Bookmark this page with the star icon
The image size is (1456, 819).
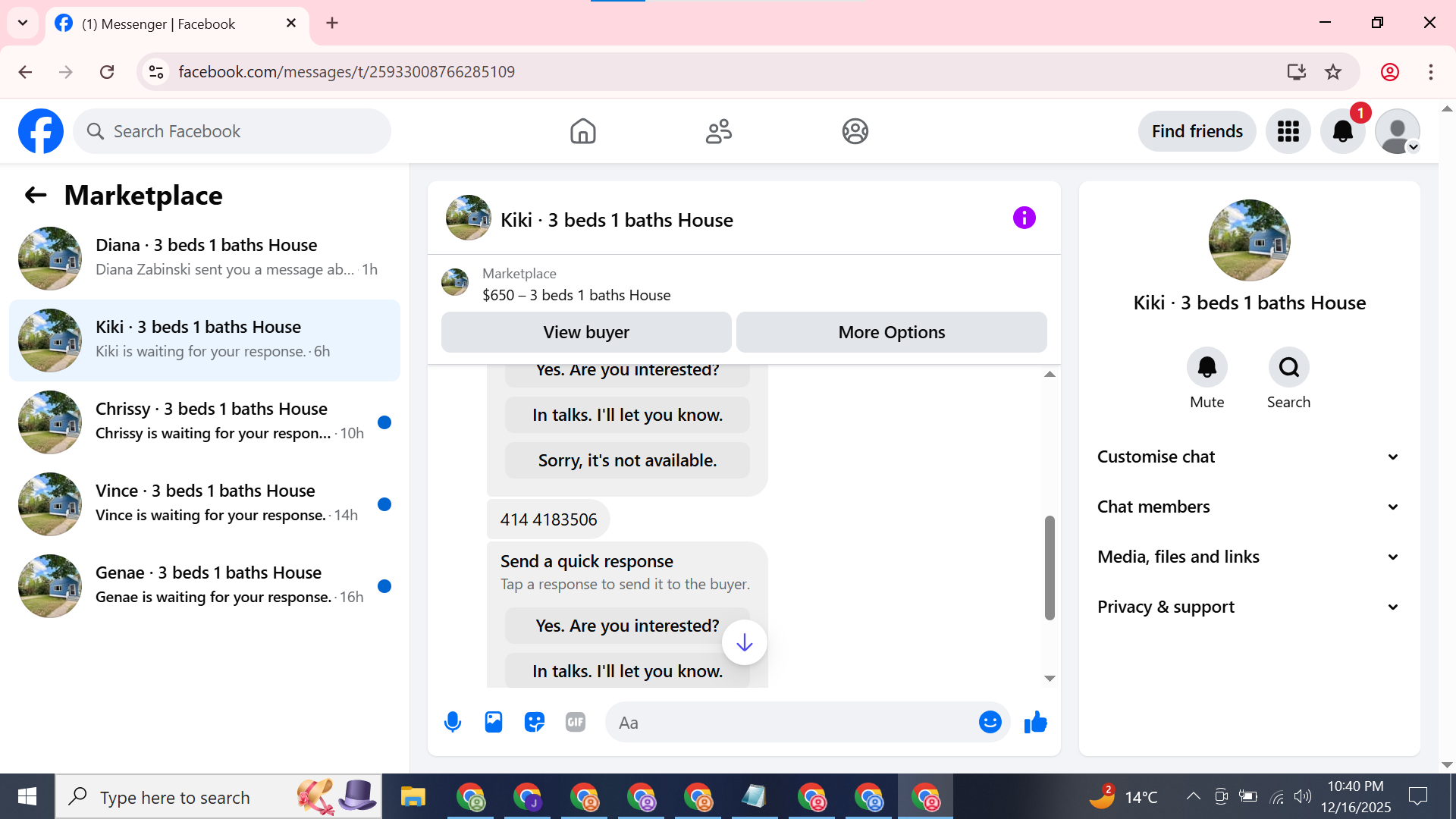(1332, 72)
